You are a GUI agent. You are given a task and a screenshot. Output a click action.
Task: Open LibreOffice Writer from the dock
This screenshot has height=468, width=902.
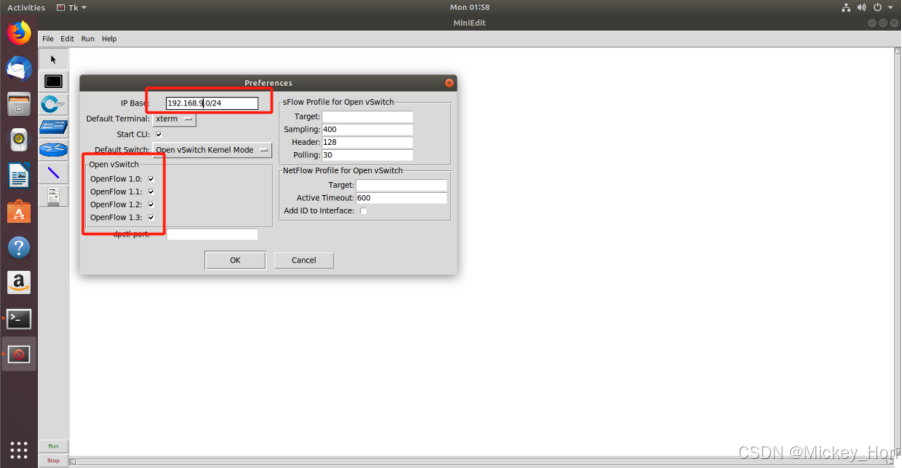pyautogui.click(x=19, y=176)
